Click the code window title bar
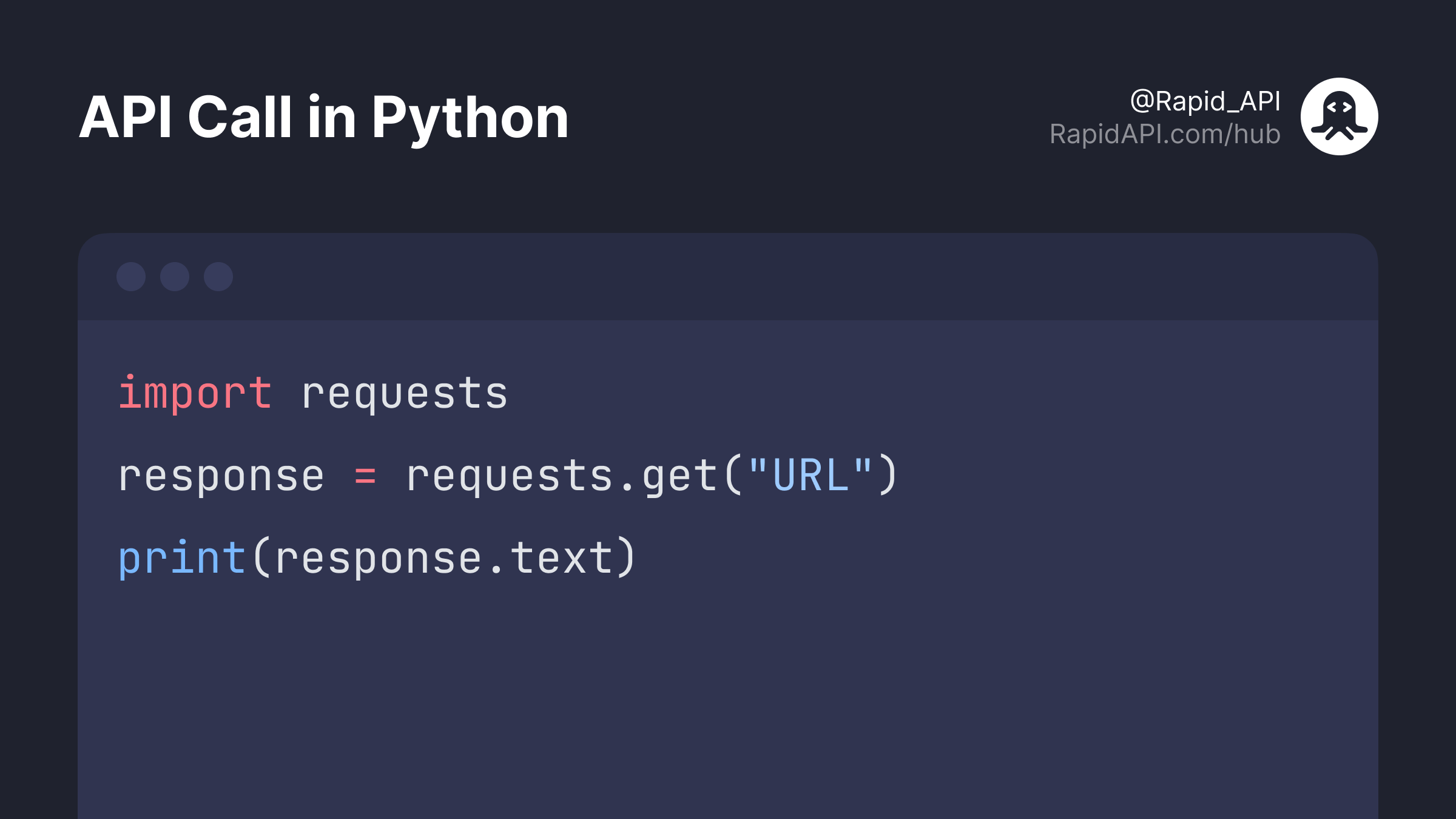Image resolution: width=1456 pixels, height=819 pixels. click(728, 277)
